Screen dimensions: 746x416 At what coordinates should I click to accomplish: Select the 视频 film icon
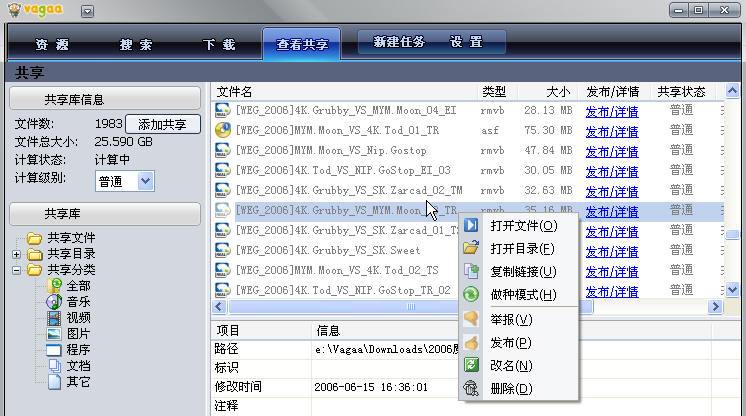pos(55,318)
